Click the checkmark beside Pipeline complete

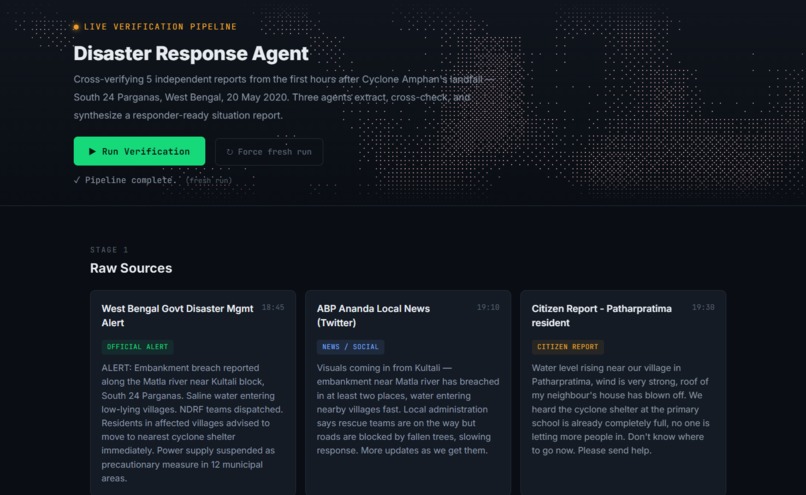(x=77, y=180)
